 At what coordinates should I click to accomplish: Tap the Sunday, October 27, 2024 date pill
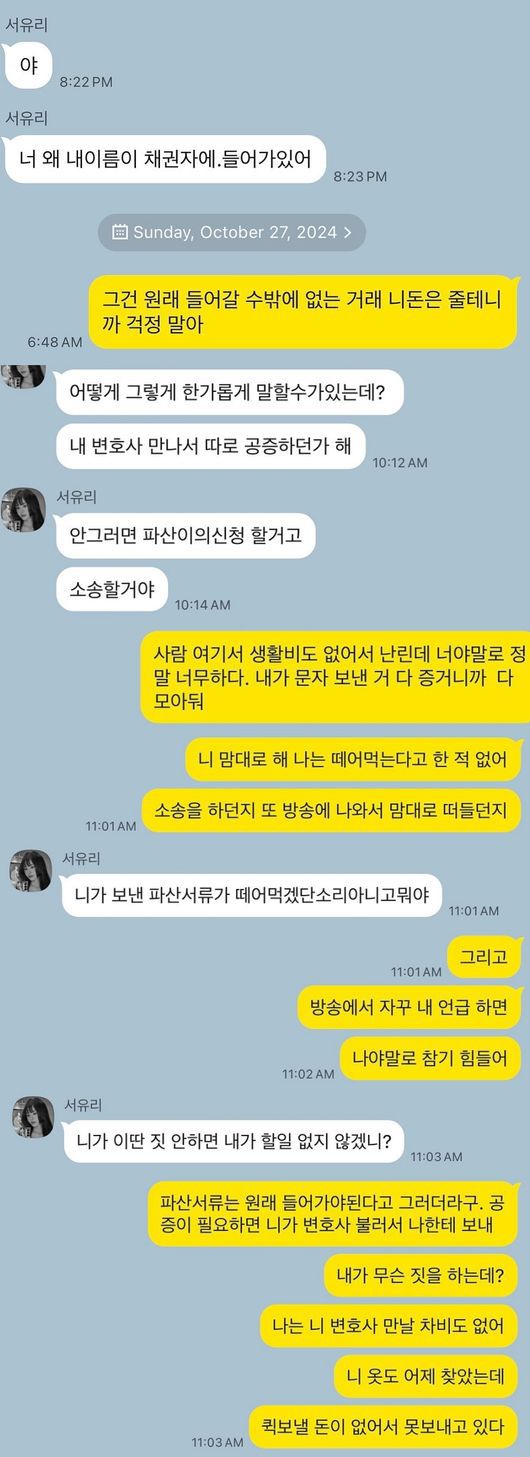[232, 232]
